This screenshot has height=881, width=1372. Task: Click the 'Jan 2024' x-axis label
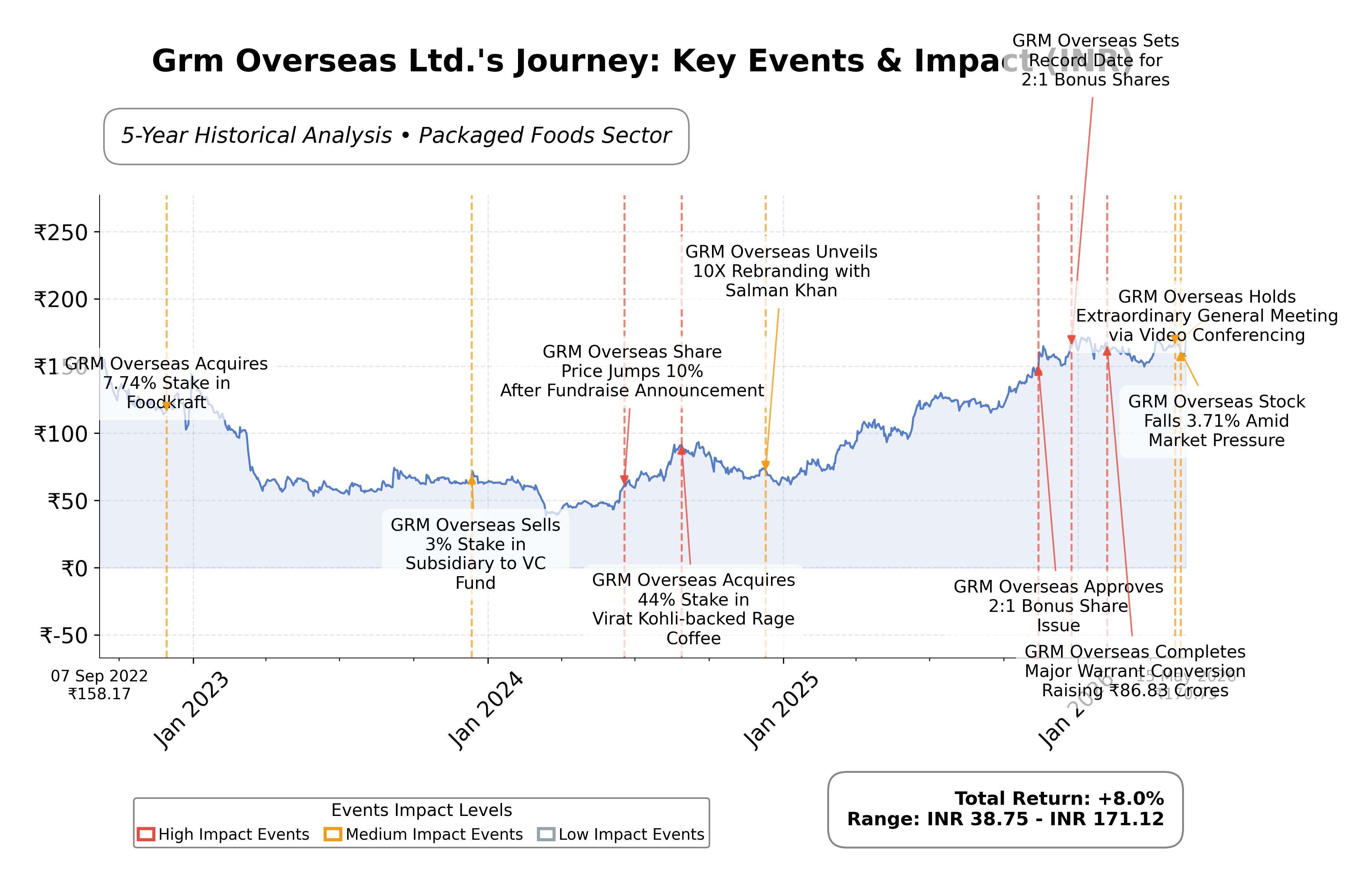(486, 710)
